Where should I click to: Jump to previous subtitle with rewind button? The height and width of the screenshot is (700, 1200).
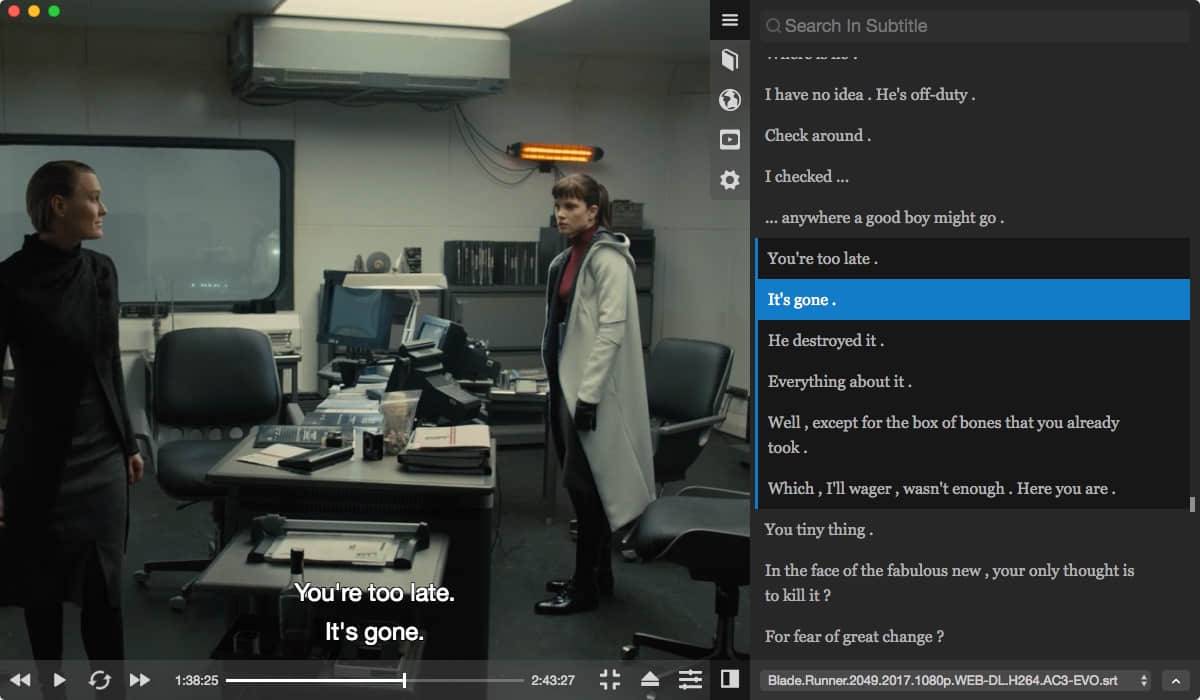click(x=20, y=680)
